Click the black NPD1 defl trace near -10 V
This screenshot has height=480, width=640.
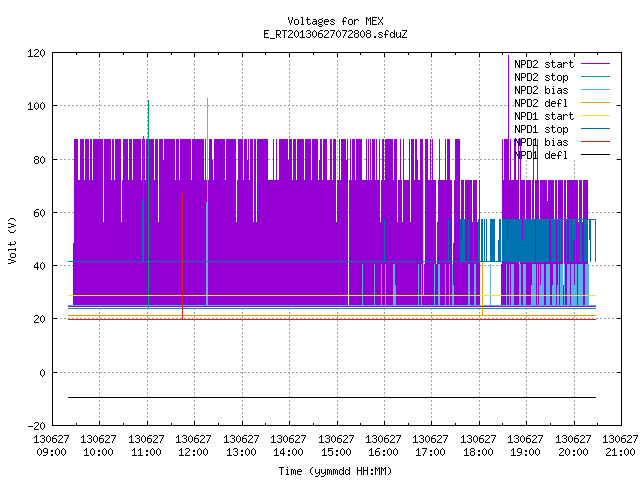coord(332,397)
